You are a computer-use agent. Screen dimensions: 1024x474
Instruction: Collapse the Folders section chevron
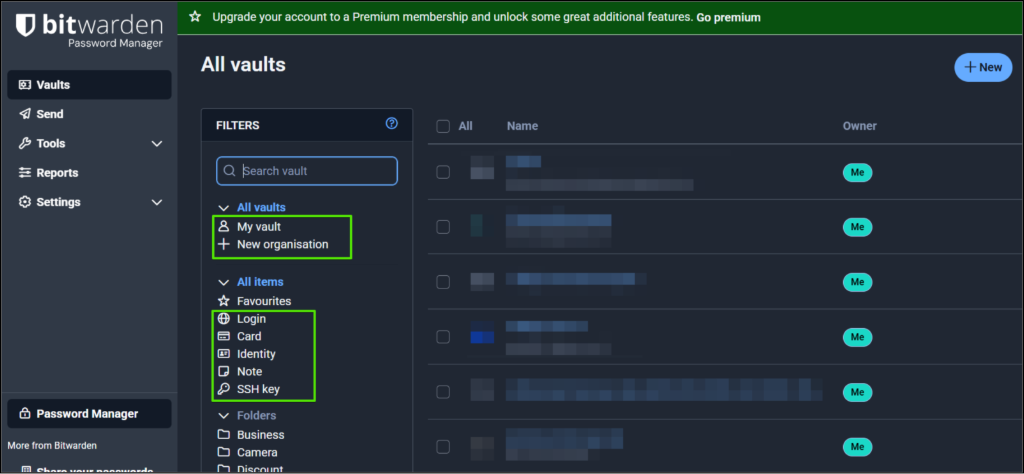223,416
